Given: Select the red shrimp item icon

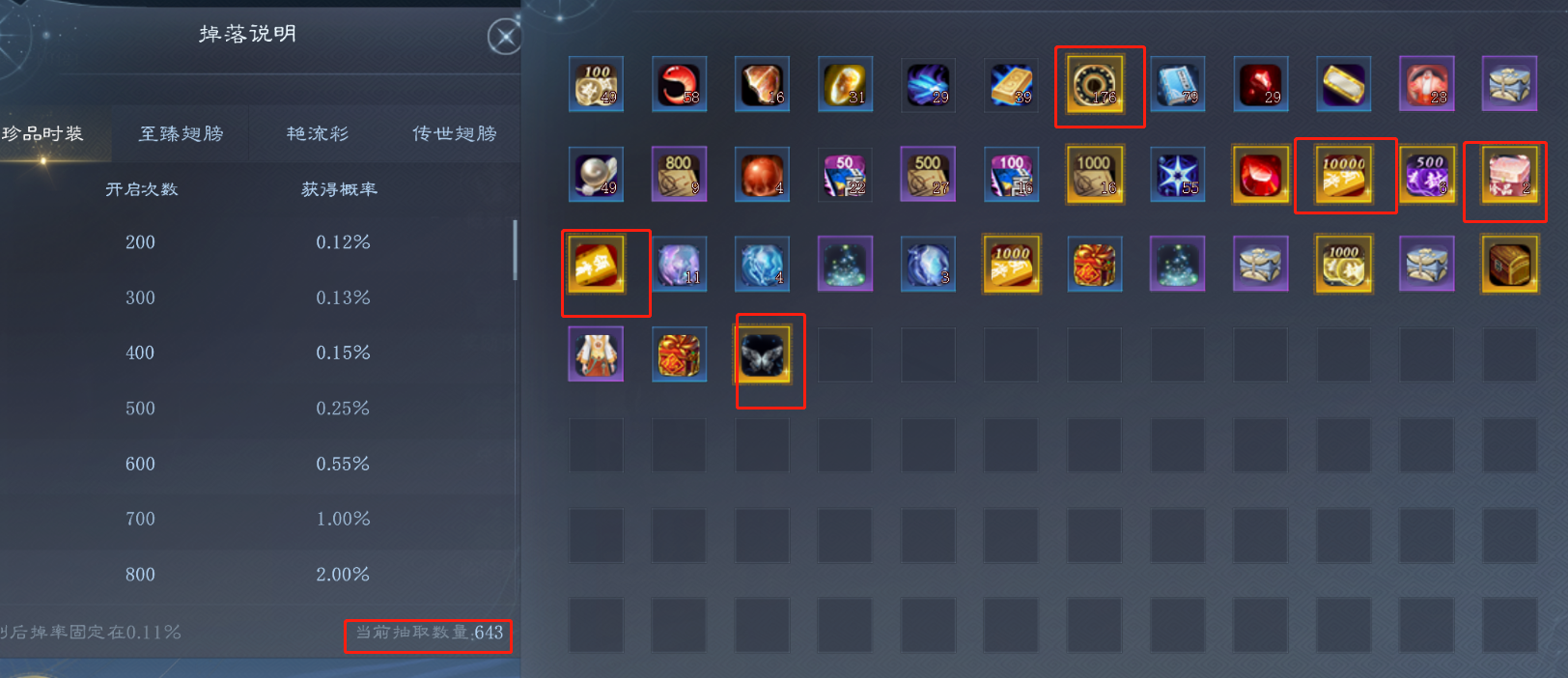Looking at the screenshot, I should click(x=679, y=84).
